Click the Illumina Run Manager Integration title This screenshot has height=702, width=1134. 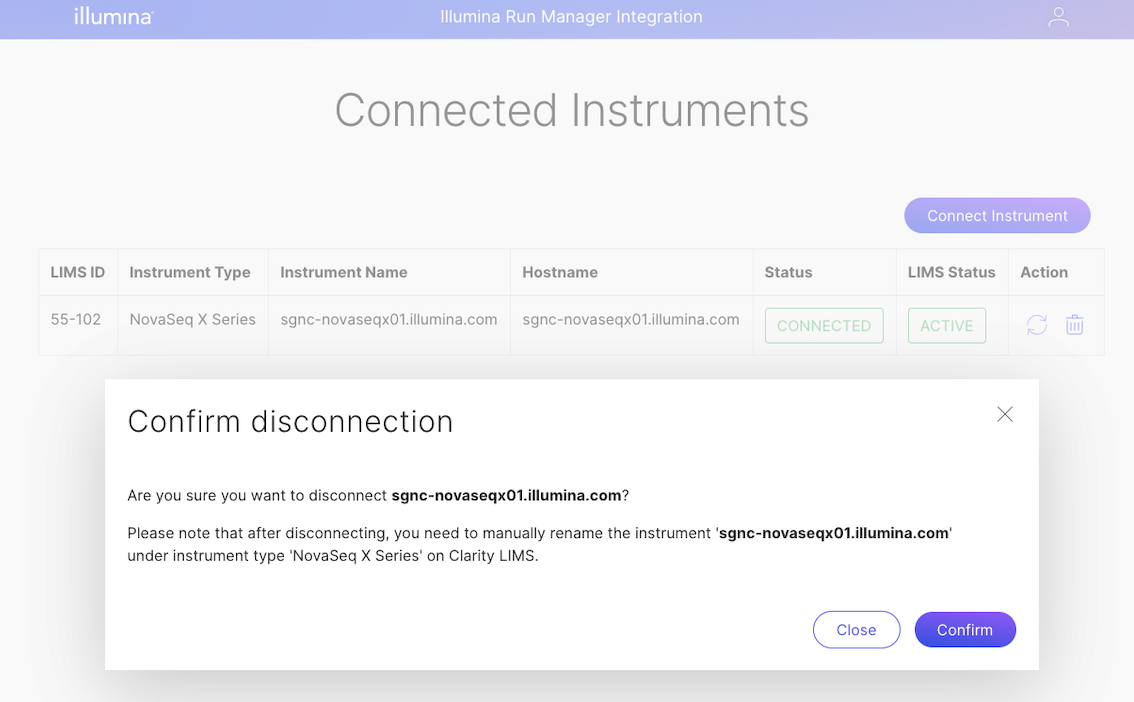pos(571,17)
